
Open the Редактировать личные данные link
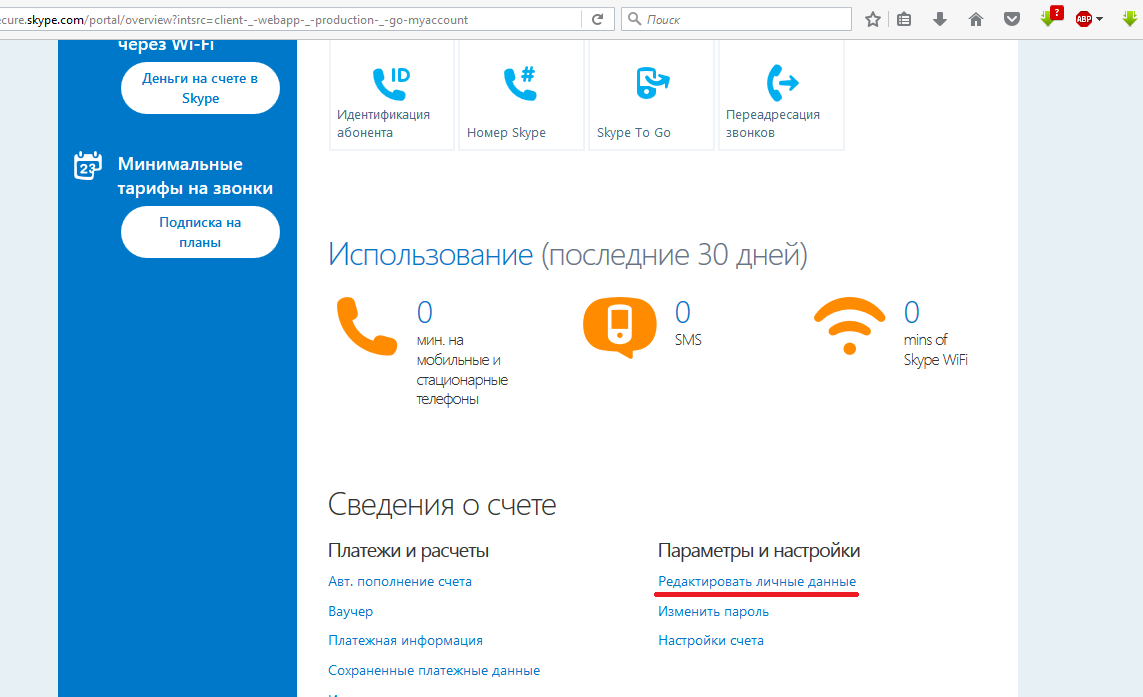pyautogui.click(x=757, y=581)
